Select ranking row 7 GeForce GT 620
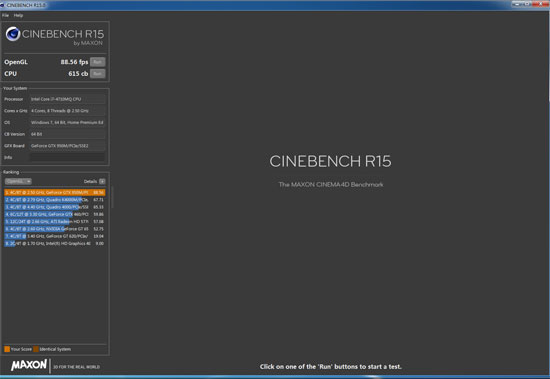Viewport: 550px width, 379px height. point(55,236)
